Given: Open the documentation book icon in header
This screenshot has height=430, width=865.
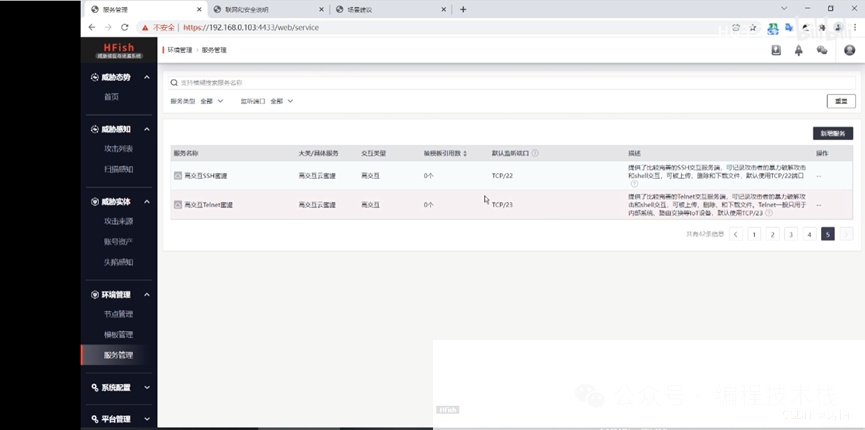Looking at the screenshot, I should tap(776, 50).
